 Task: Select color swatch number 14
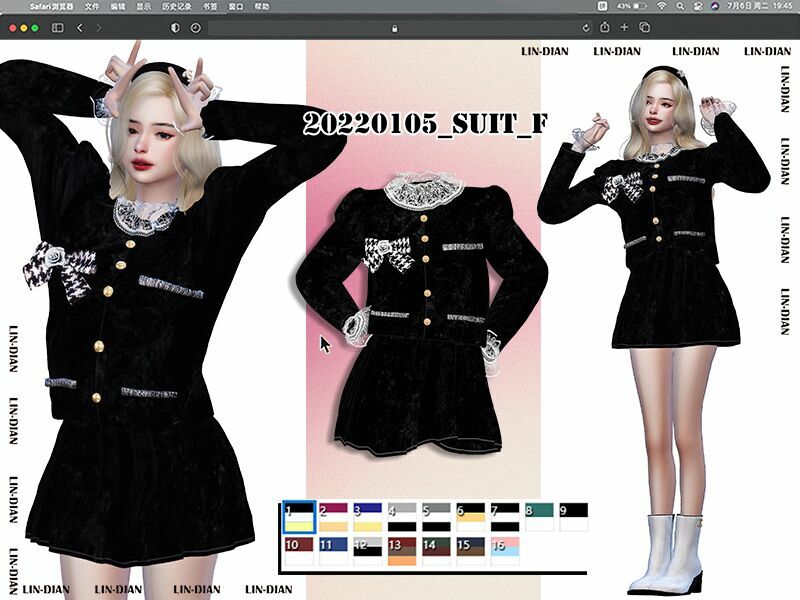[436, 551]
